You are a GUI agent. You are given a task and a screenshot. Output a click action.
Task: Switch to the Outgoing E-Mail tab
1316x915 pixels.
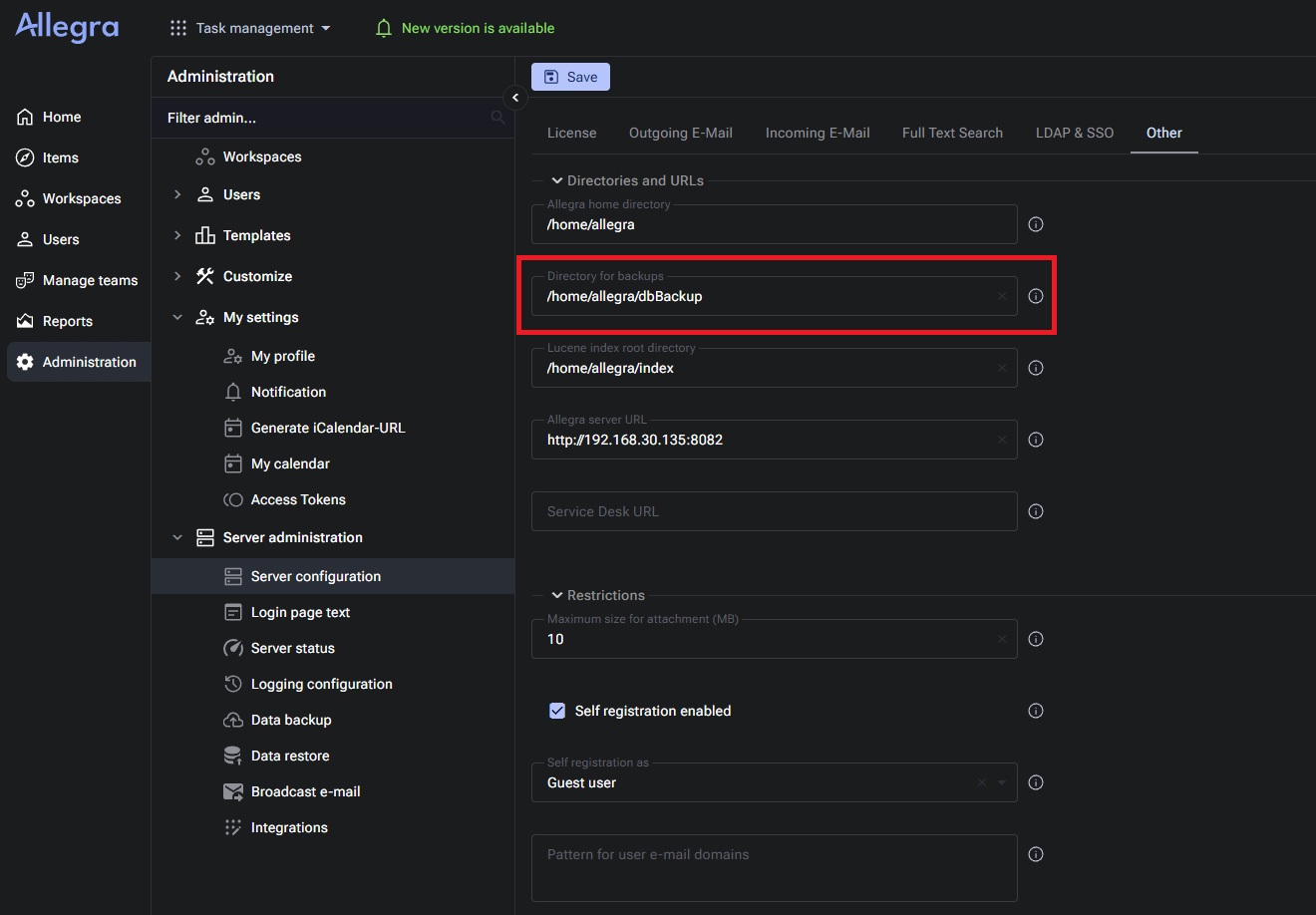[680, 133]
